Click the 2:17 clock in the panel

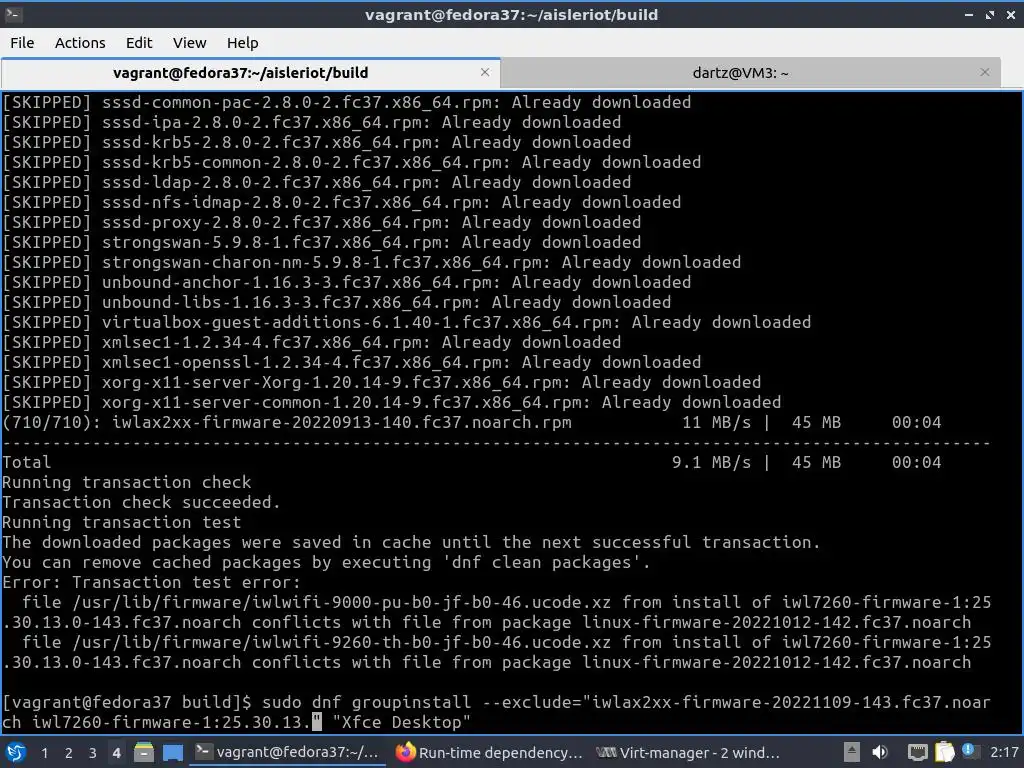click(1004, 752)
